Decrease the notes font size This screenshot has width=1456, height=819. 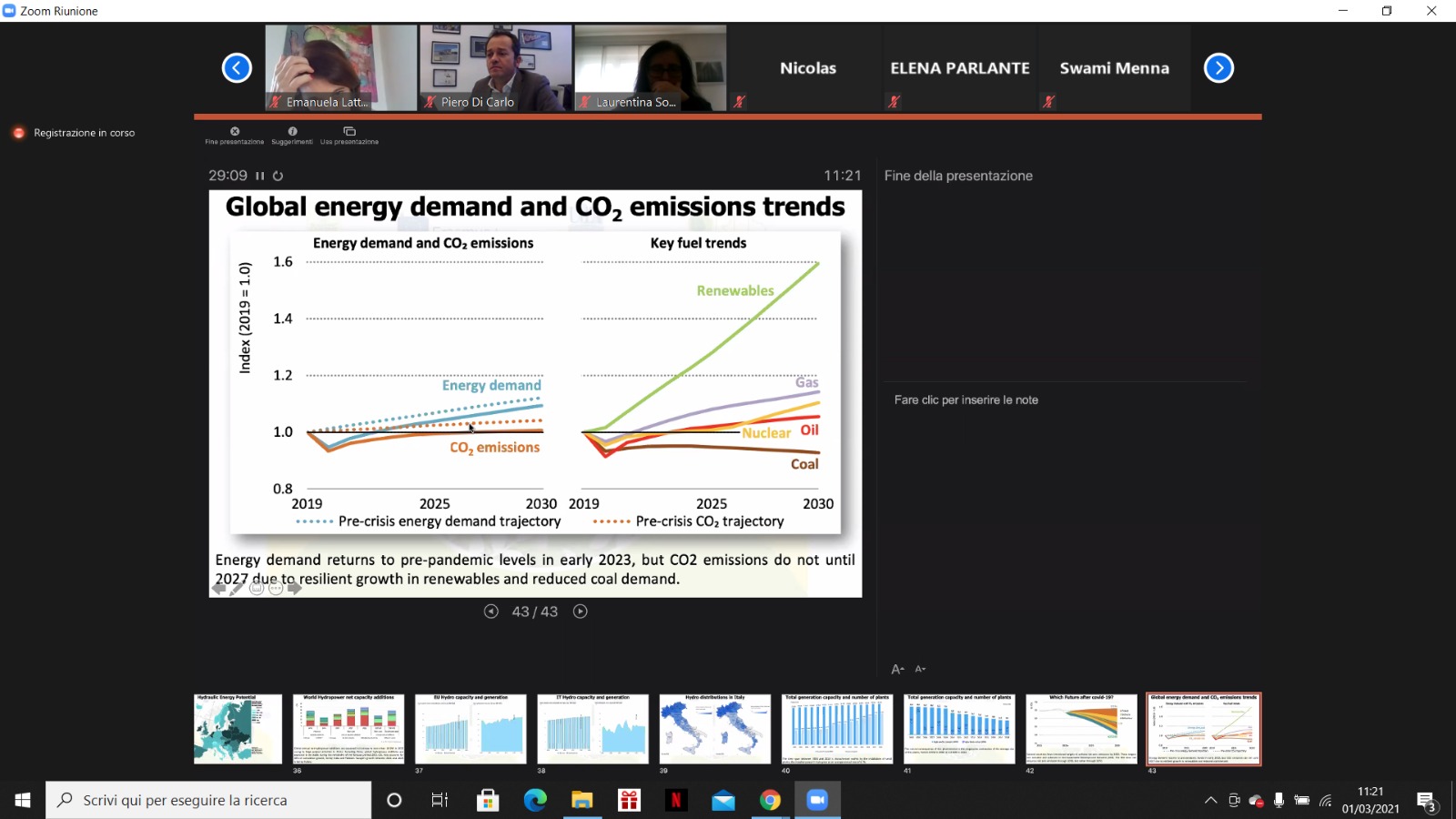point(920,669)
